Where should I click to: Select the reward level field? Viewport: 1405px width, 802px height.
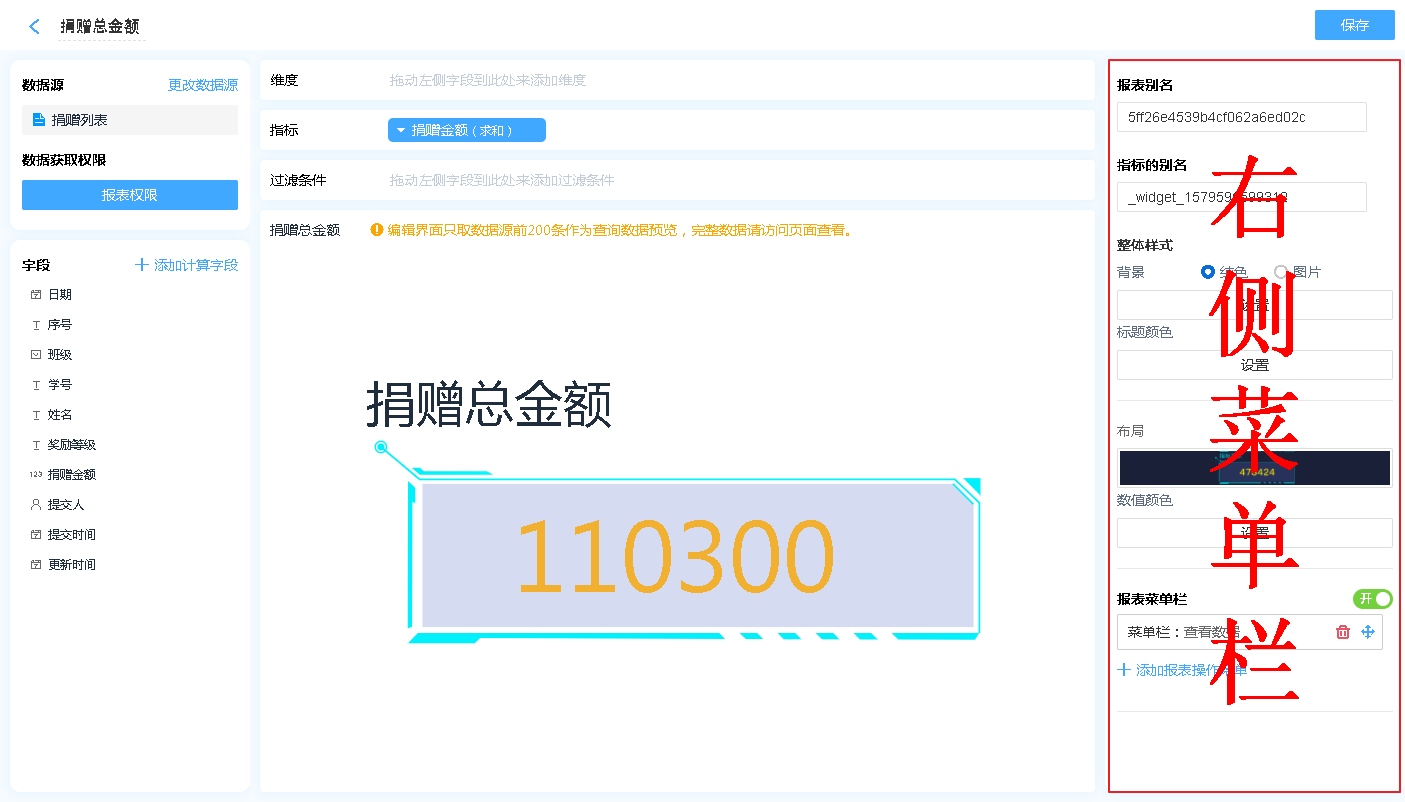pyautogui.click(x=72, y=445)
